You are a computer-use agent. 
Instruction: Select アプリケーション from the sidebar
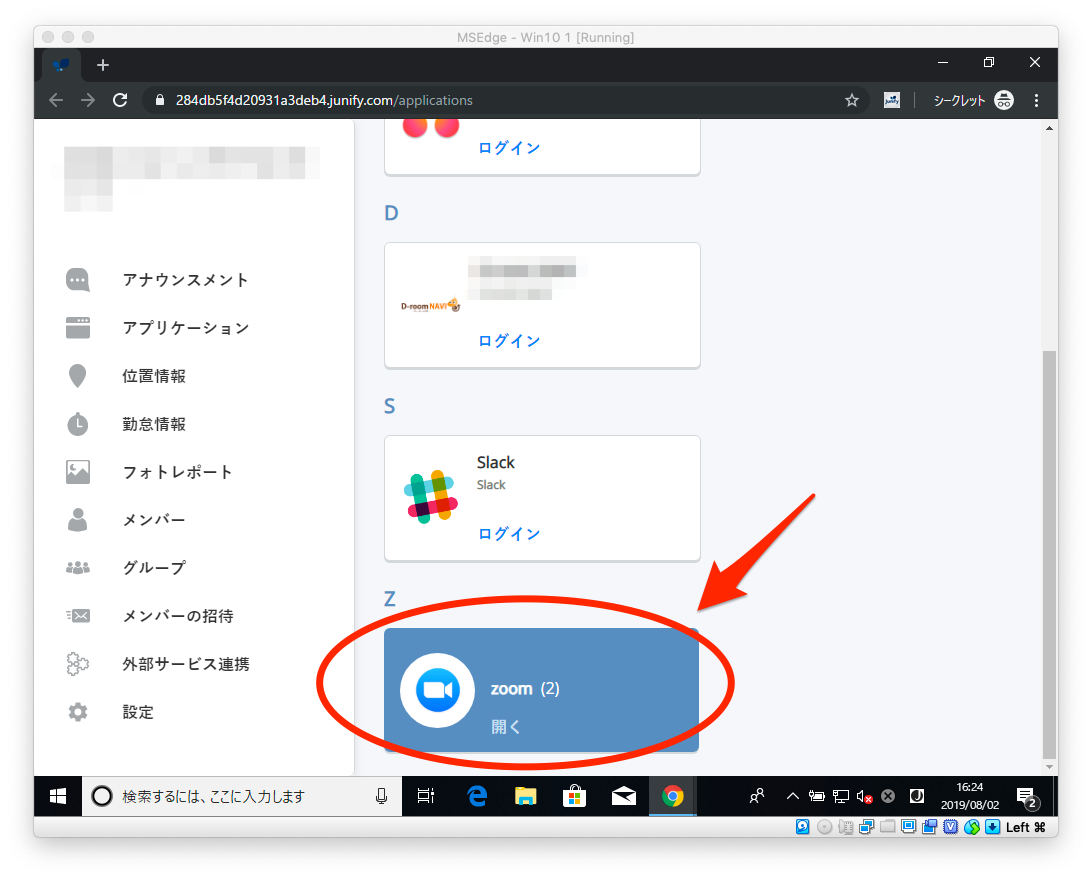pyautogui.click(x=185, y=328)
